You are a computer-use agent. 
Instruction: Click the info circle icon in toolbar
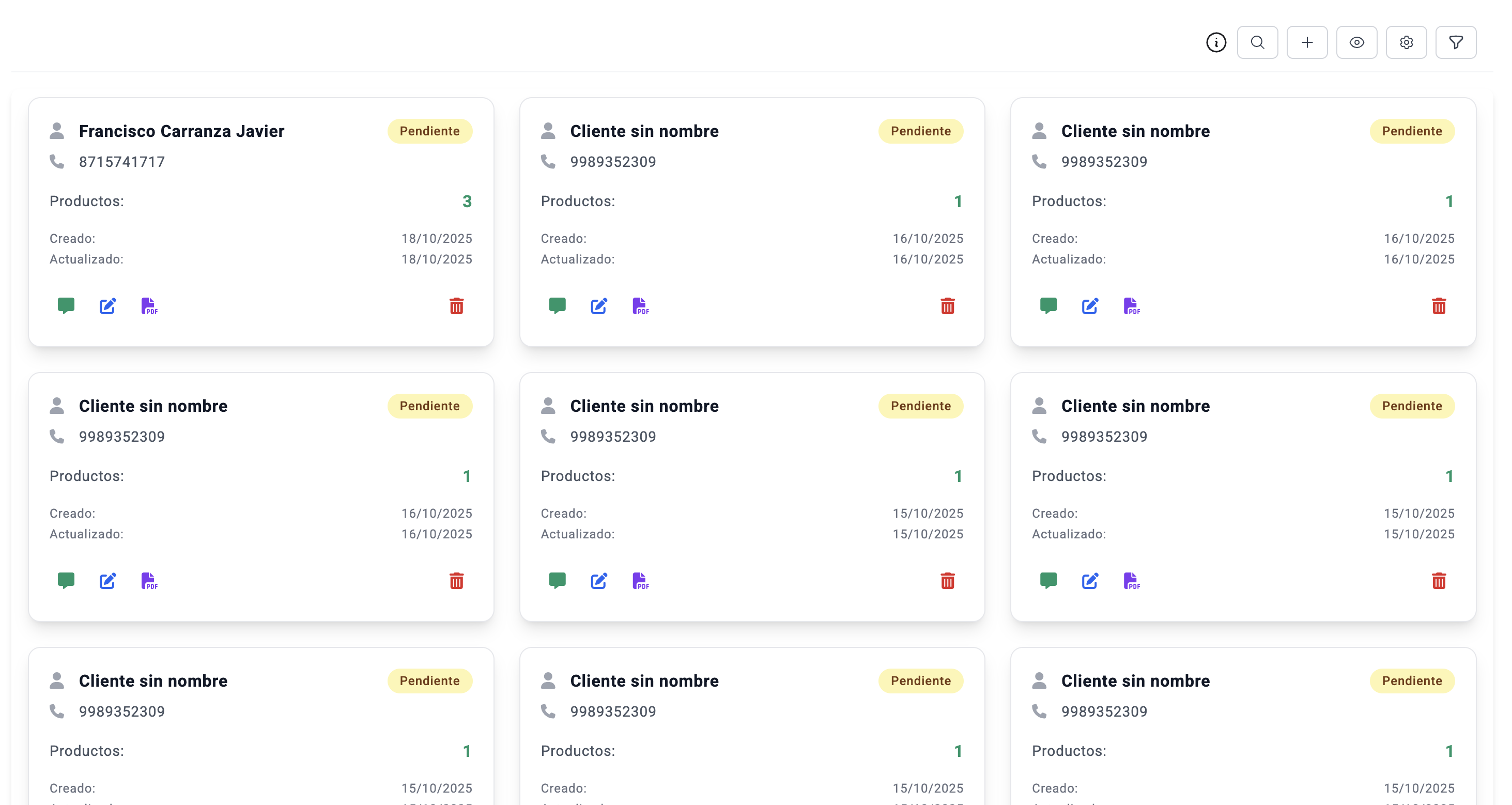coord(1215,42)
